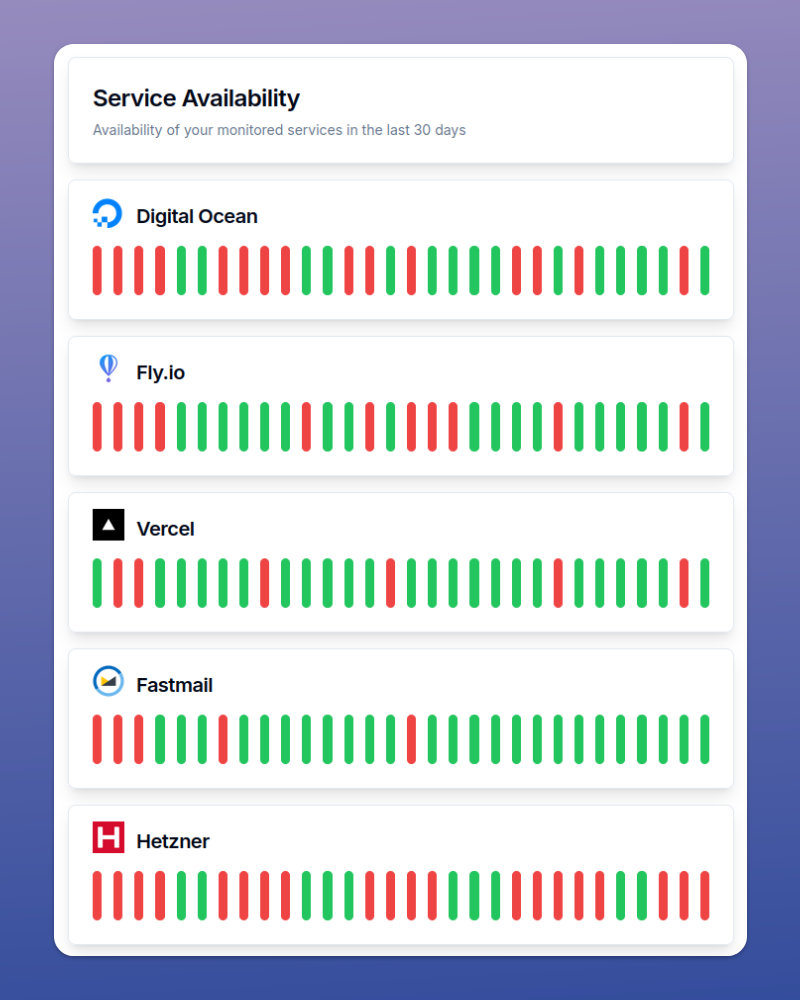800x1000 pixels.
Task: Click the Service Availability heading
Action: coord(195,98)
